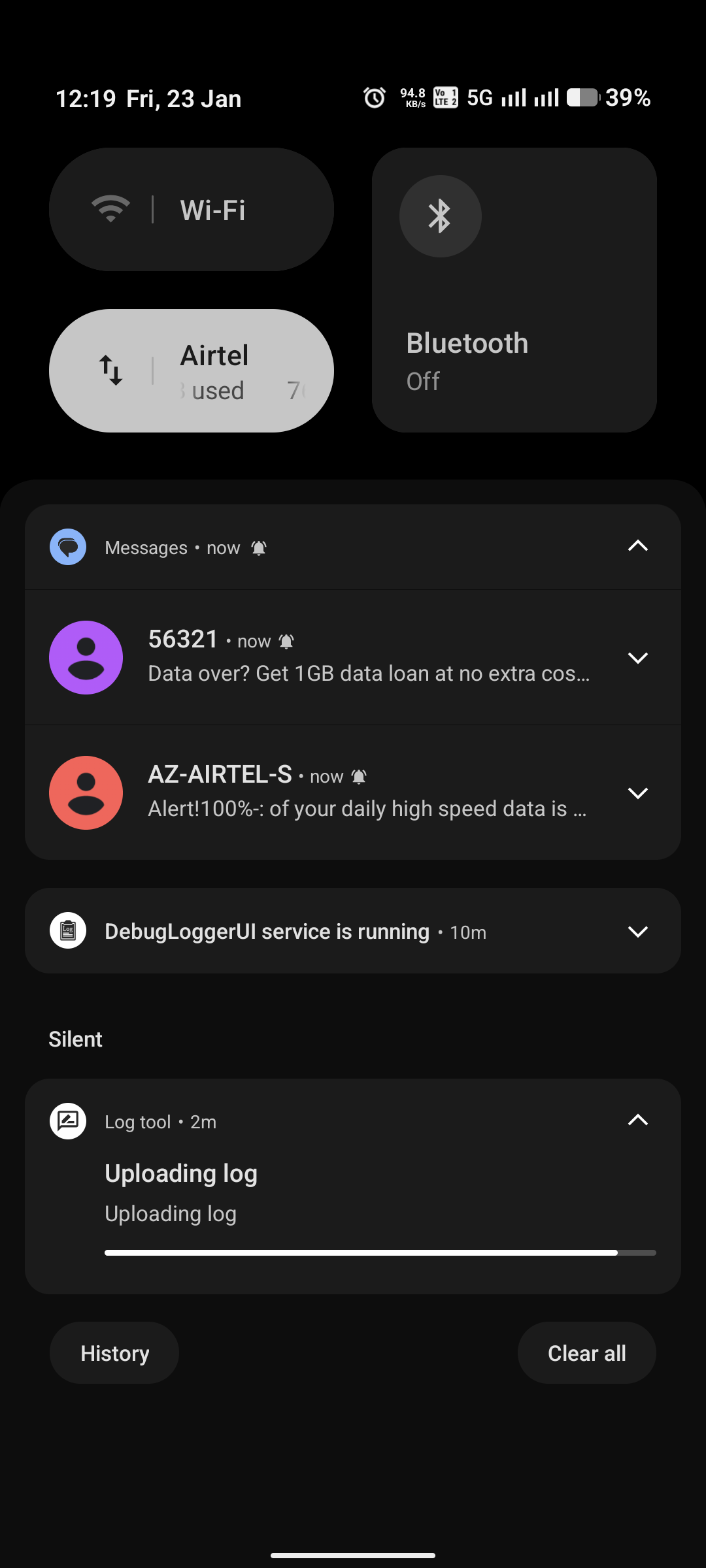Collapse the Messages notification group
The image size is (706, 1568).
tap(637, 546)
